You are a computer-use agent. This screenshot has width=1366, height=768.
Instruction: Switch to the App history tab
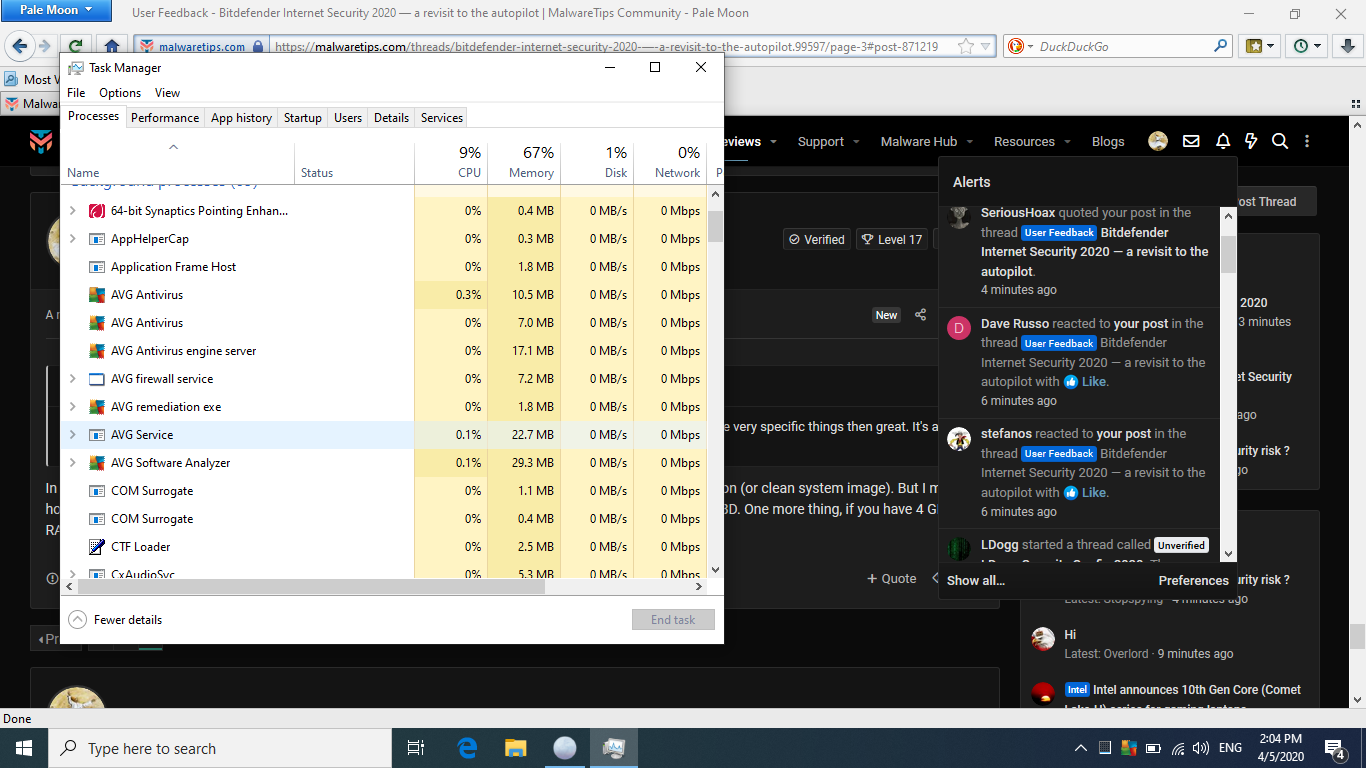[x=241, y=118]
